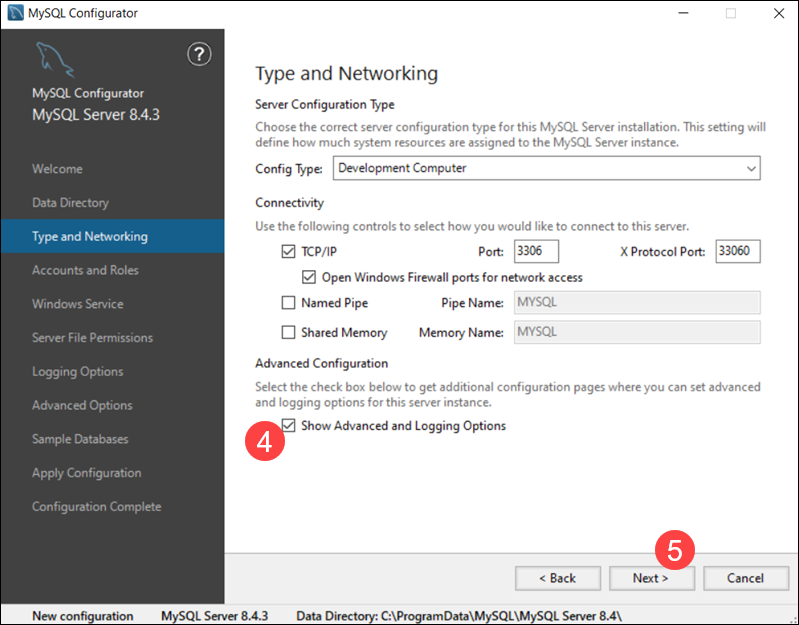Enable the Named Pipe checkbox
Viewport: 799px width, 625px height.
point(289,303)
